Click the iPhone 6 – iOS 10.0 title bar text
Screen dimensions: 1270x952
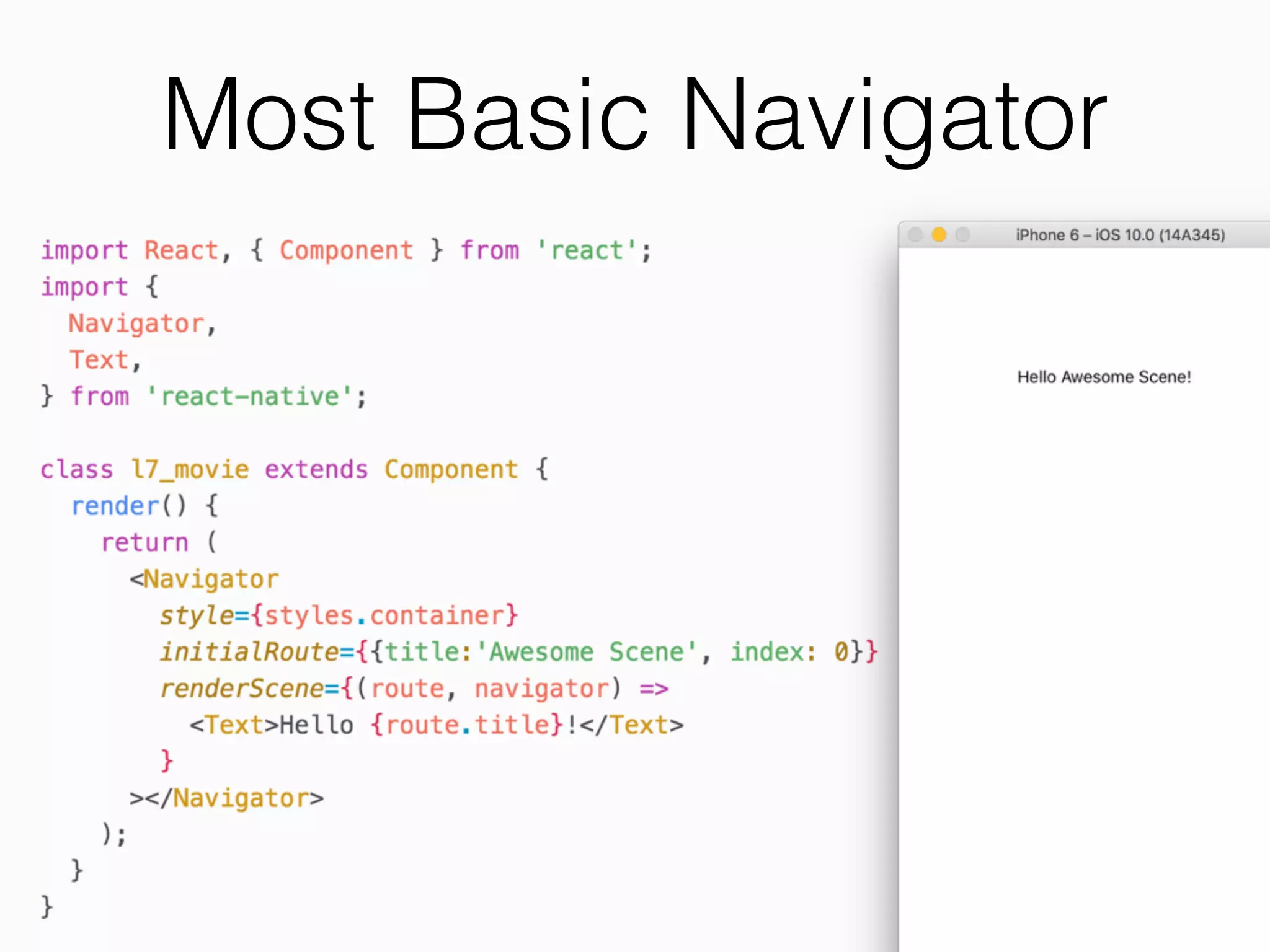click(x=1120, y=236)
